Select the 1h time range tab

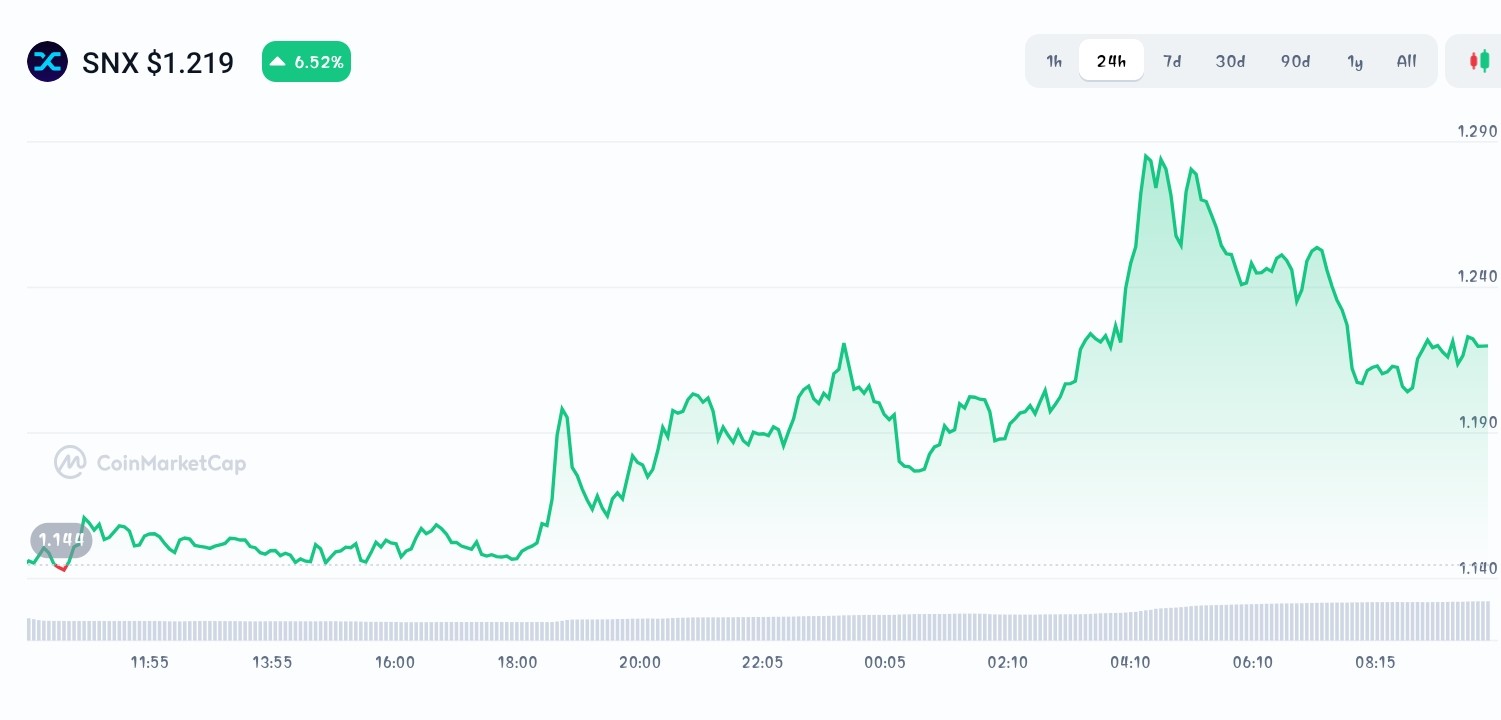click(1054, 61)
